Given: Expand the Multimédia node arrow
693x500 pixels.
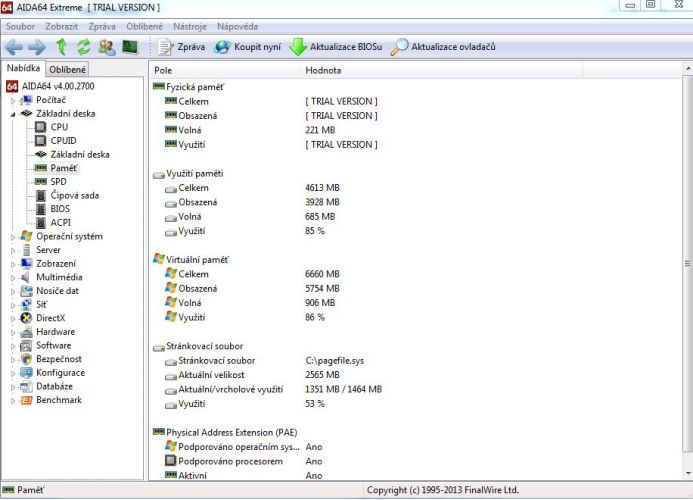Looking at the screenshot, I should pyautogui.click(x=13, y=279).
